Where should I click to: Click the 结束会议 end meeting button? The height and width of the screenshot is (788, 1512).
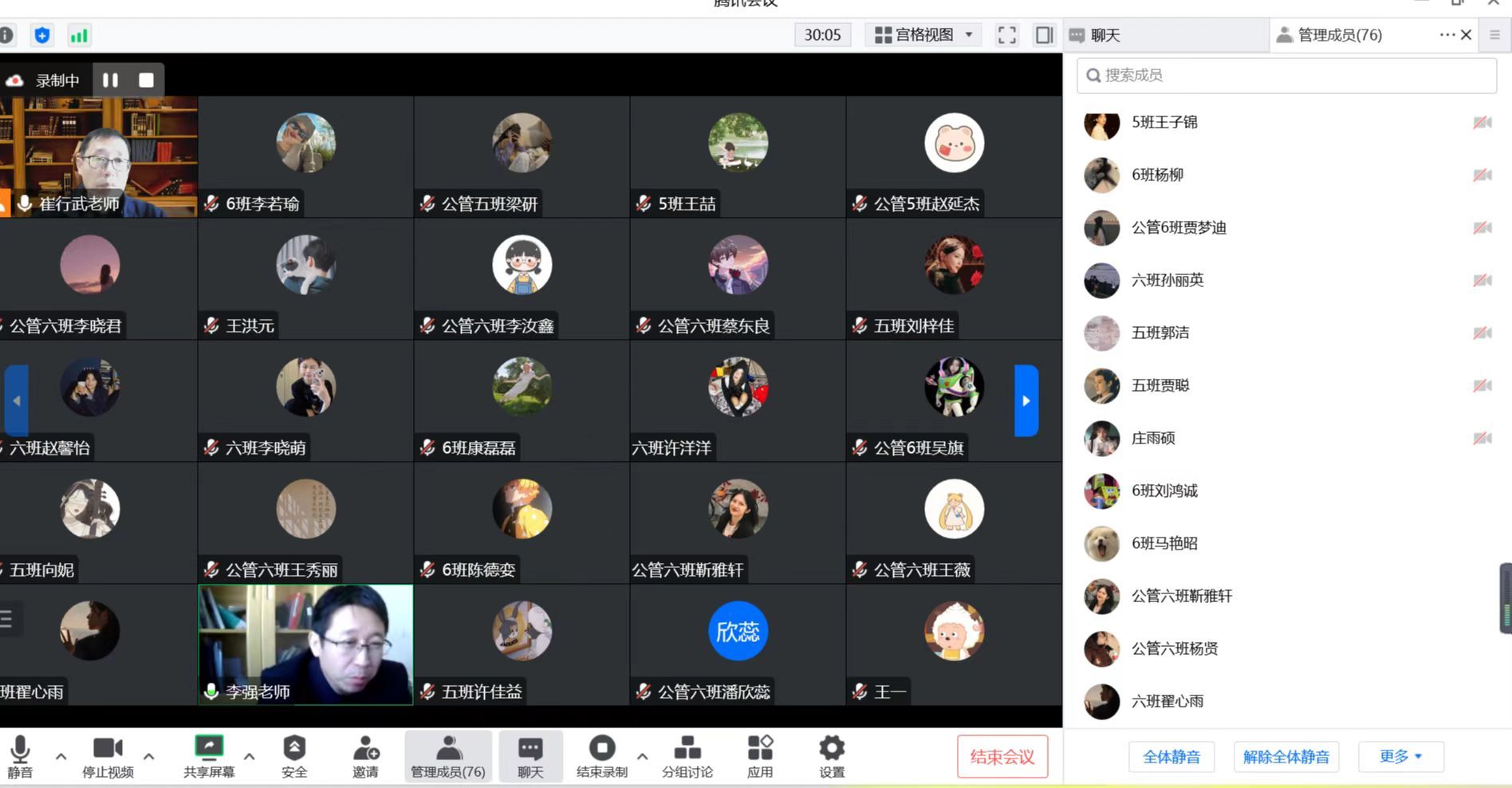[x=1002, y=756]
